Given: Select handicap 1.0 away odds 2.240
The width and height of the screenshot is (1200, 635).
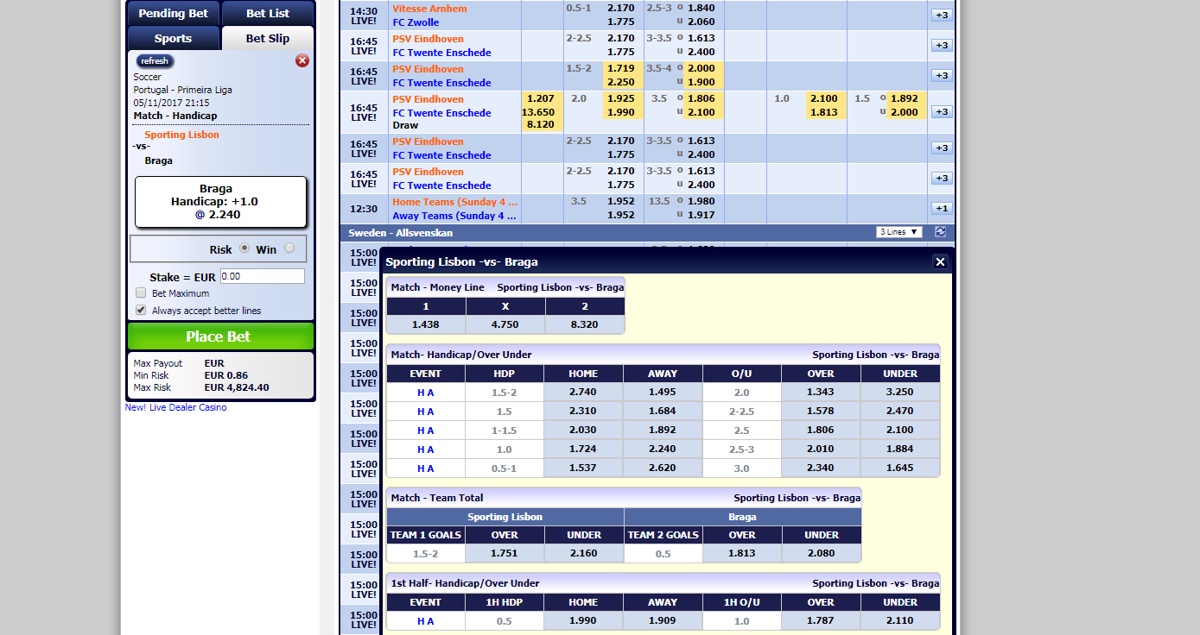Looking at the screenshot, I should 662,449.
